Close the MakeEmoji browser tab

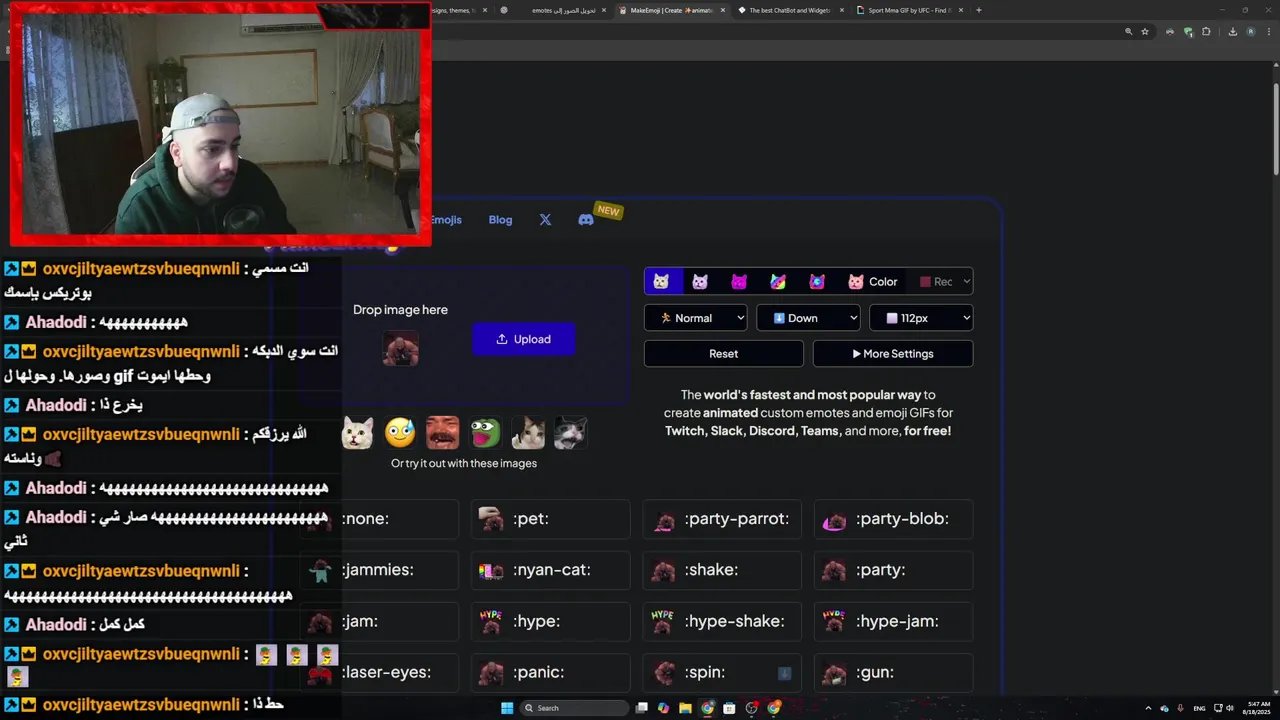[722, 10]
